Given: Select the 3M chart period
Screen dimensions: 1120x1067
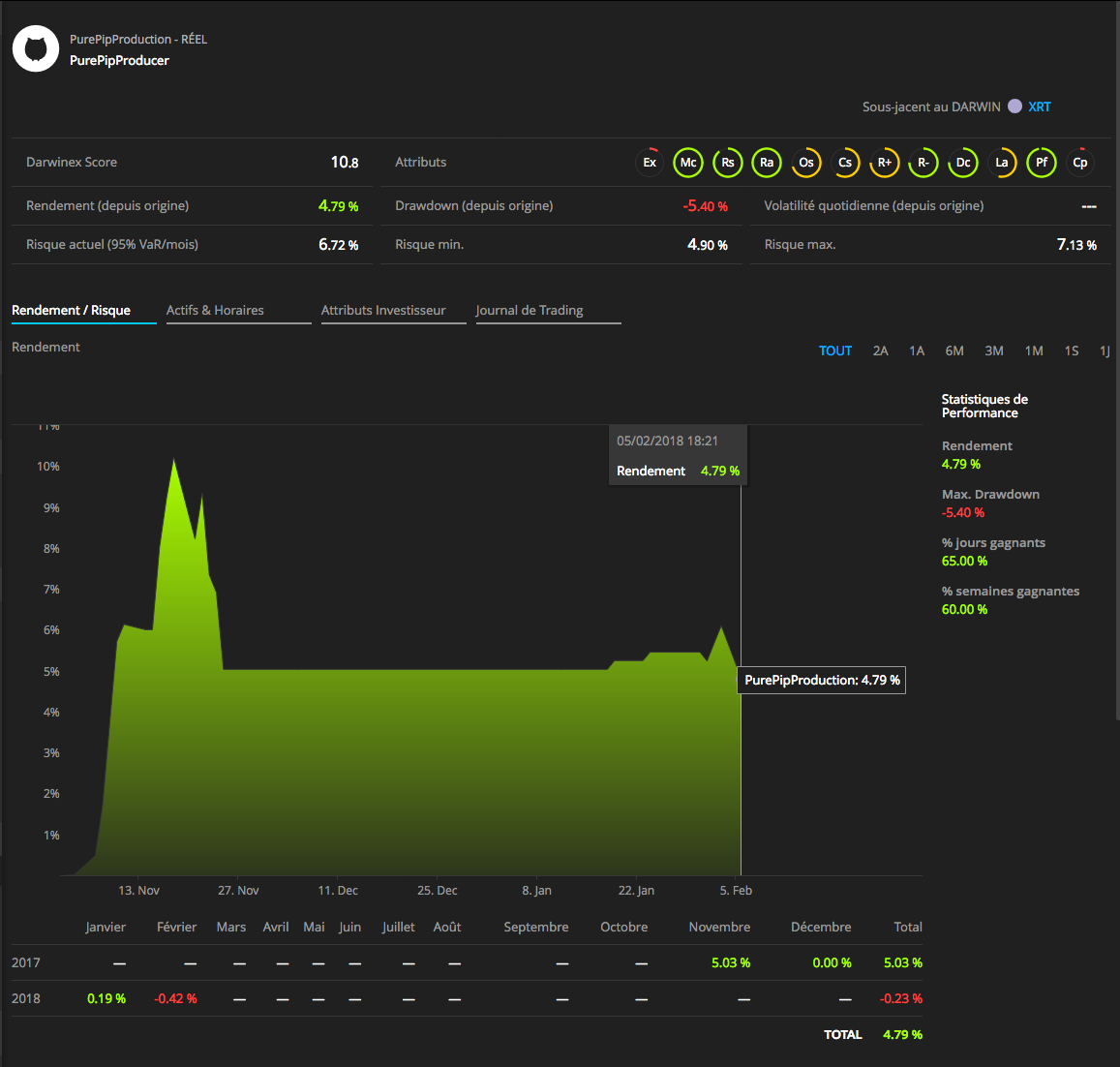Looking at the screenshot, I should tap(994, 351).
